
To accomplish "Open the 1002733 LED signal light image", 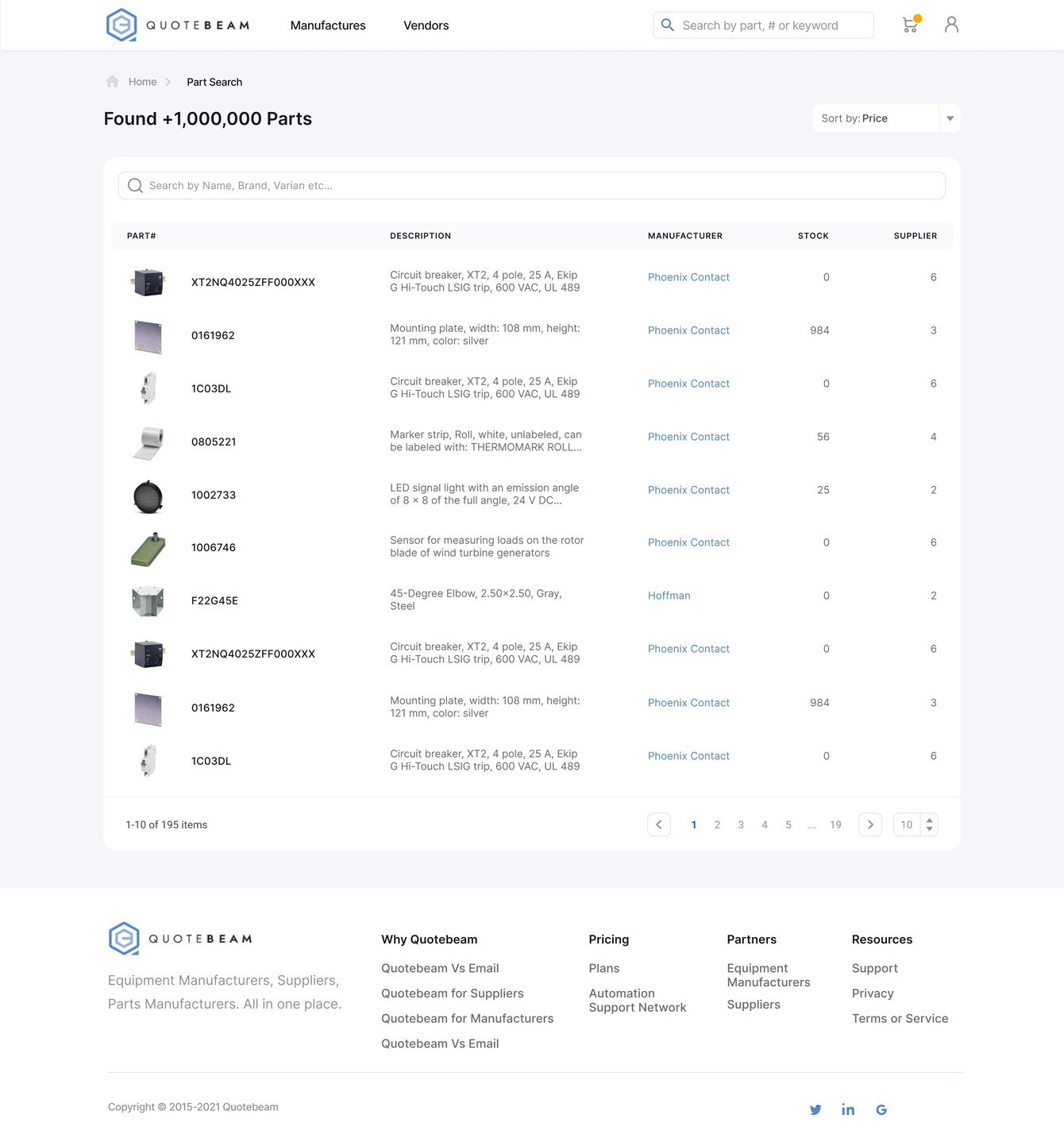I will coord(148,496).
